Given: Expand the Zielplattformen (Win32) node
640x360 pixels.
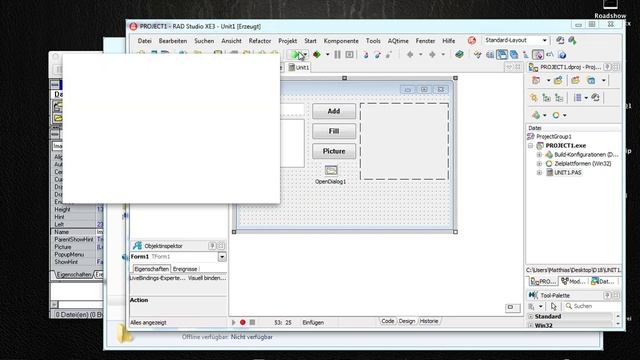Looking at the screenshot, I should [x=539, y=164].
